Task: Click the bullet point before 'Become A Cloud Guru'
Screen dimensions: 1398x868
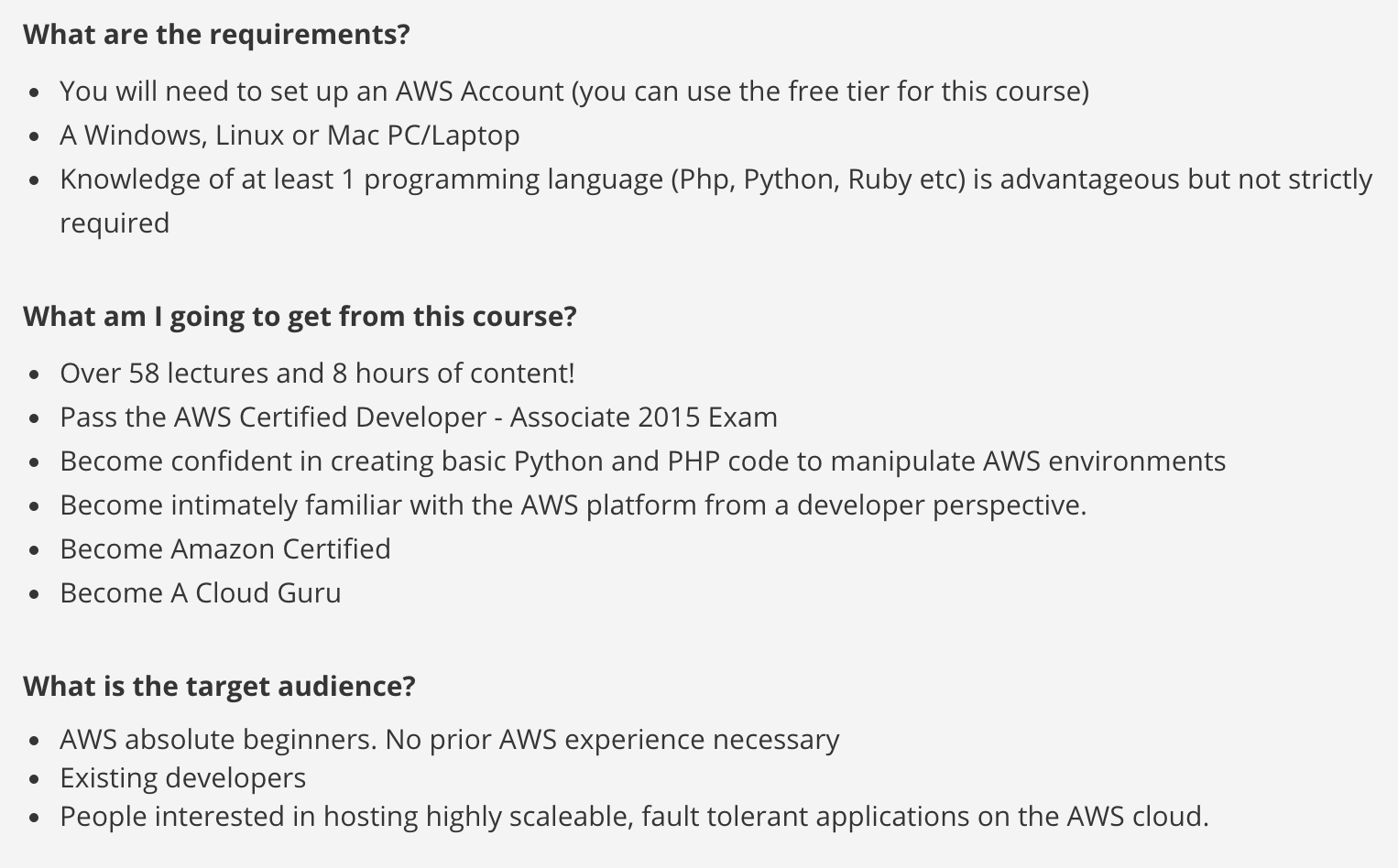Action: 35,595
